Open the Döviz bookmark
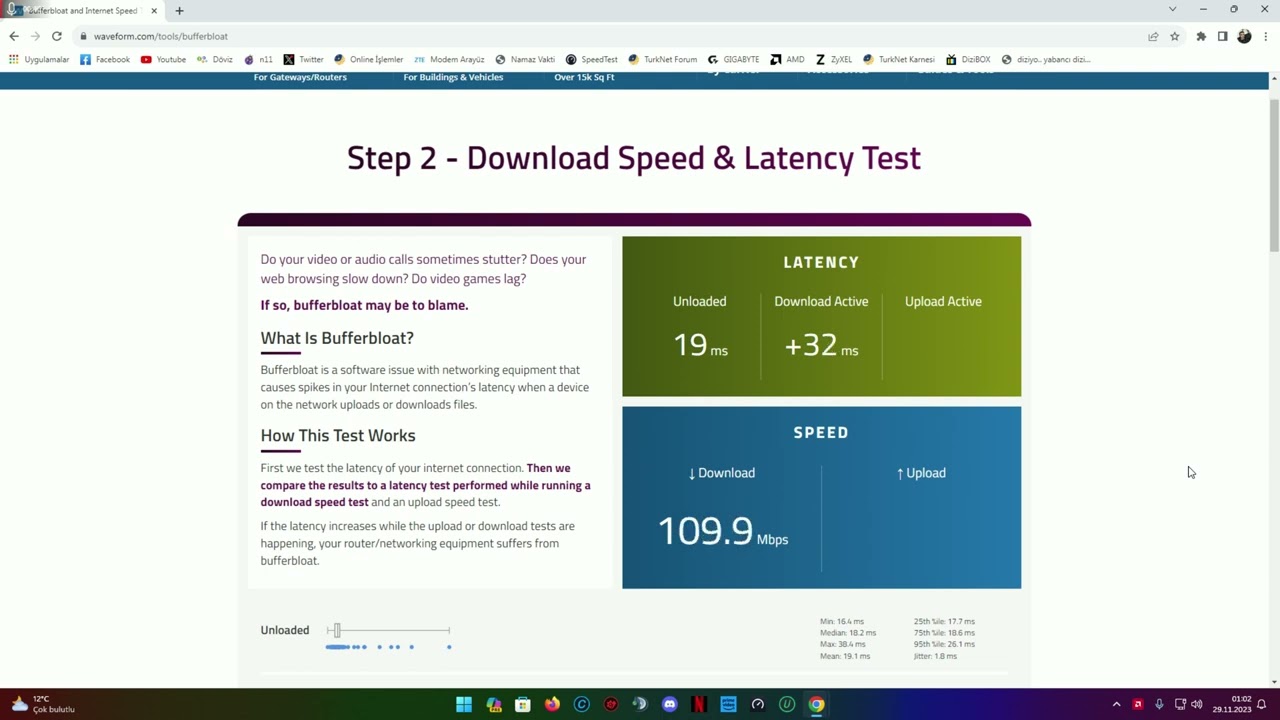Screen dimensions: 1280x720 pyautogui.click(x=214, y=59)
